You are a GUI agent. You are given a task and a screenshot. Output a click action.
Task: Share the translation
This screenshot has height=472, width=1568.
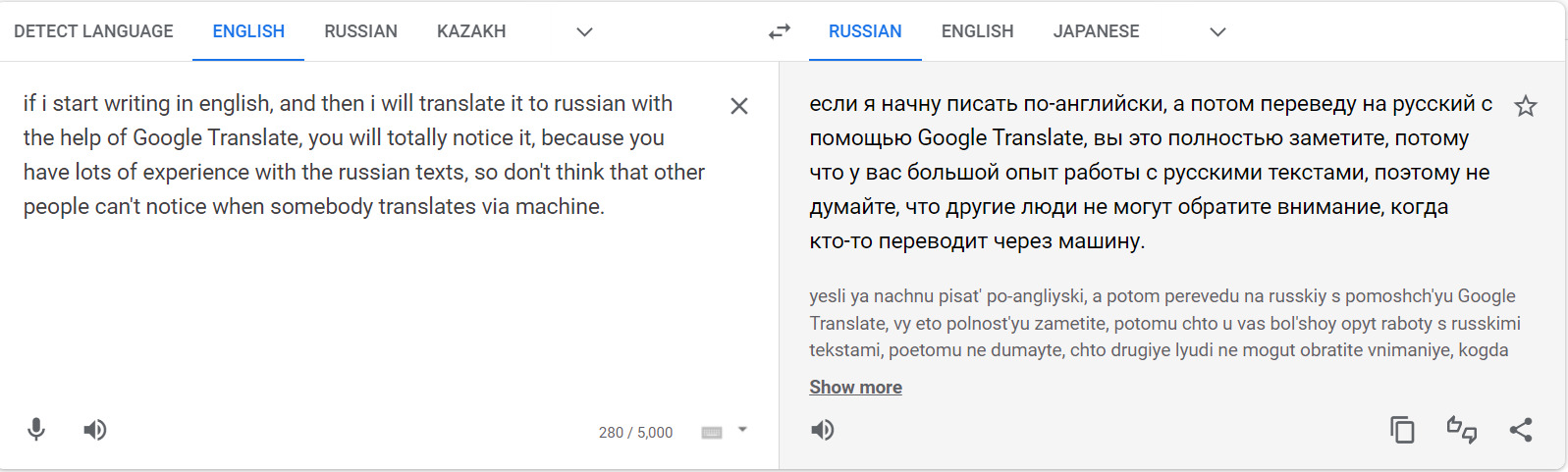[x=1521, y=430]
